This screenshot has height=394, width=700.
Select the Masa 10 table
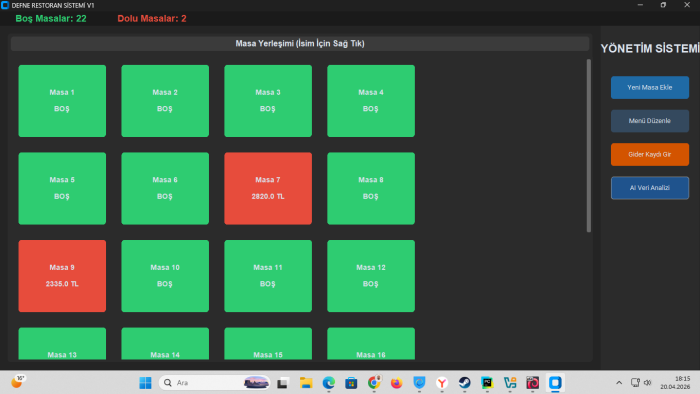[165, 276]
